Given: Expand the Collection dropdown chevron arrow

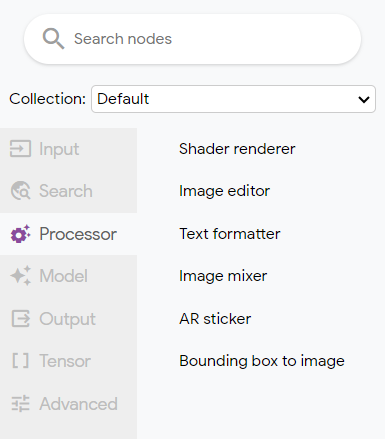Looking at the screenshot, I should tap(364, 99).
